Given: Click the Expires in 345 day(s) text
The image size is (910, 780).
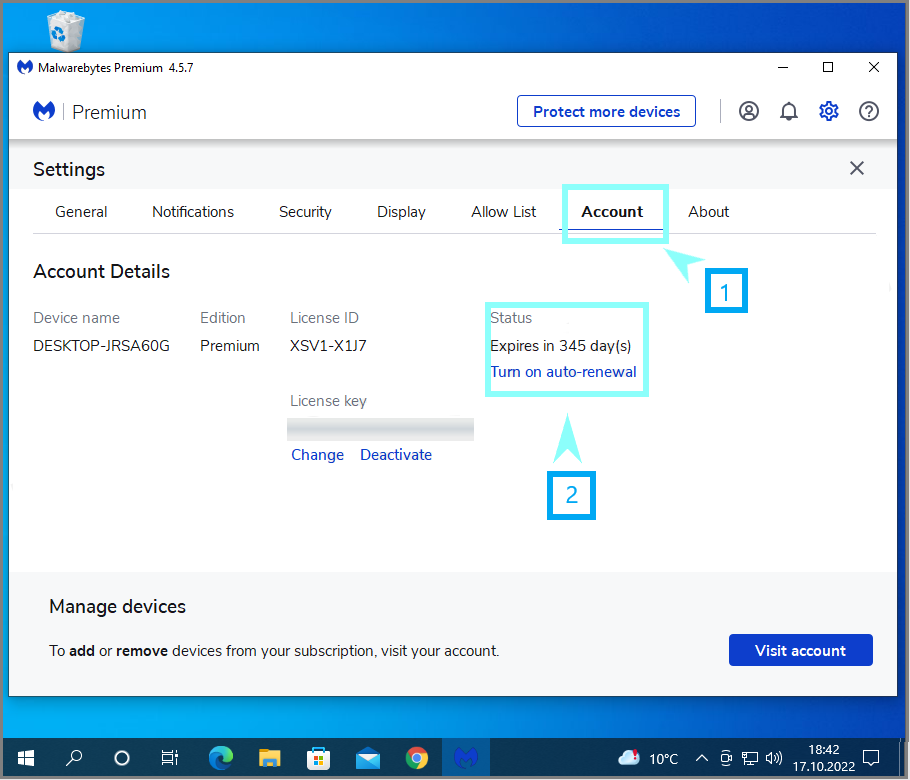Looking at the screenshot, I should point(561,346).
